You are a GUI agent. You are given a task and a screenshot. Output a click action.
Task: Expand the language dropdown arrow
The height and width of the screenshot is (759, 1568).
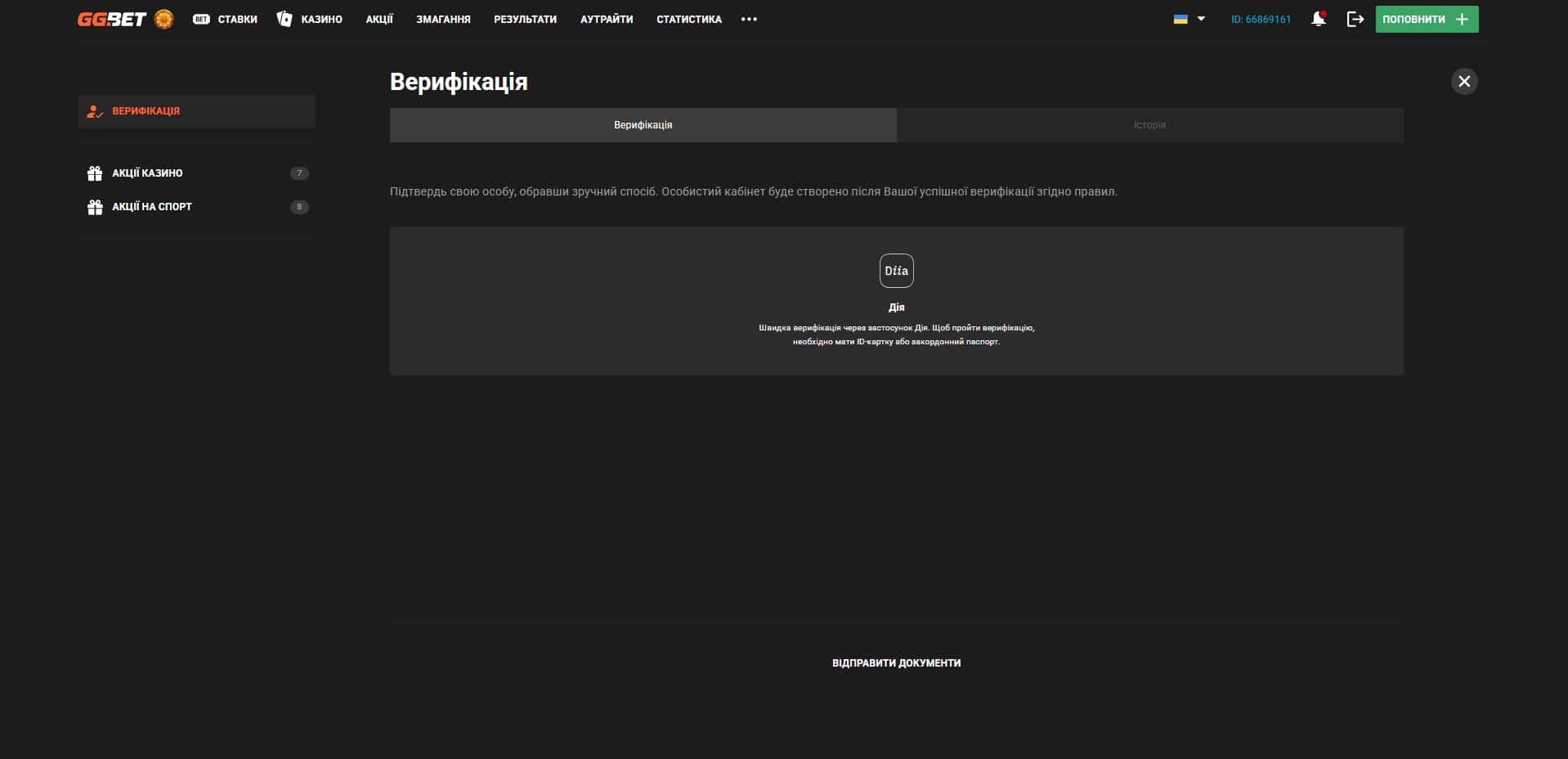(x=1201, y=19)
